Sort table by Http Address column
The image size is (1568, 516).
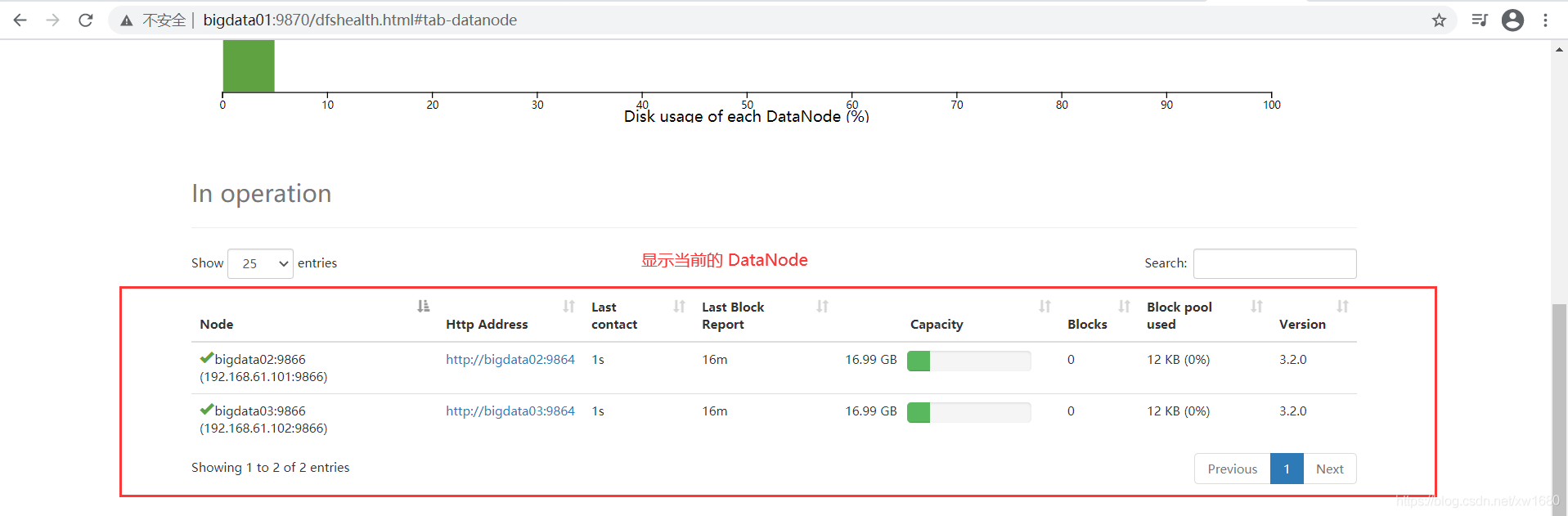click(x=568, y=306)
